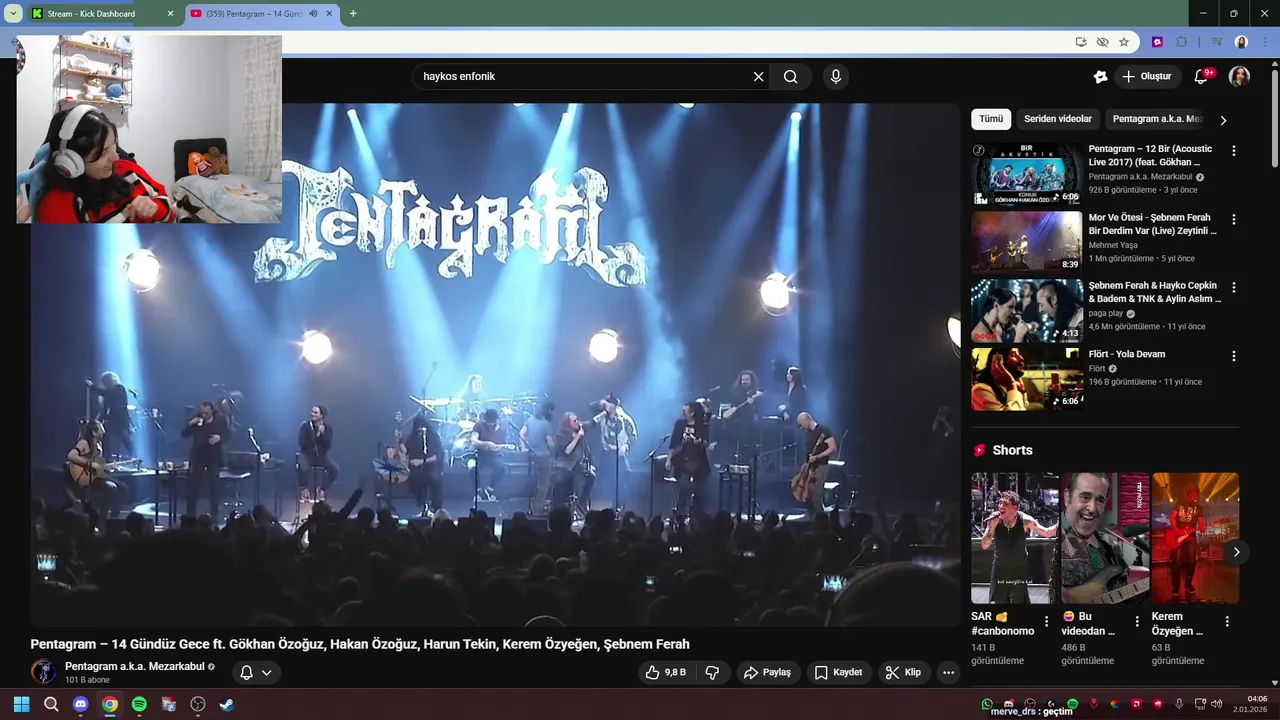Click the Chrome profile avatar
The height and width of the screenshot is (720, 1280).
tap(1241, 42)
